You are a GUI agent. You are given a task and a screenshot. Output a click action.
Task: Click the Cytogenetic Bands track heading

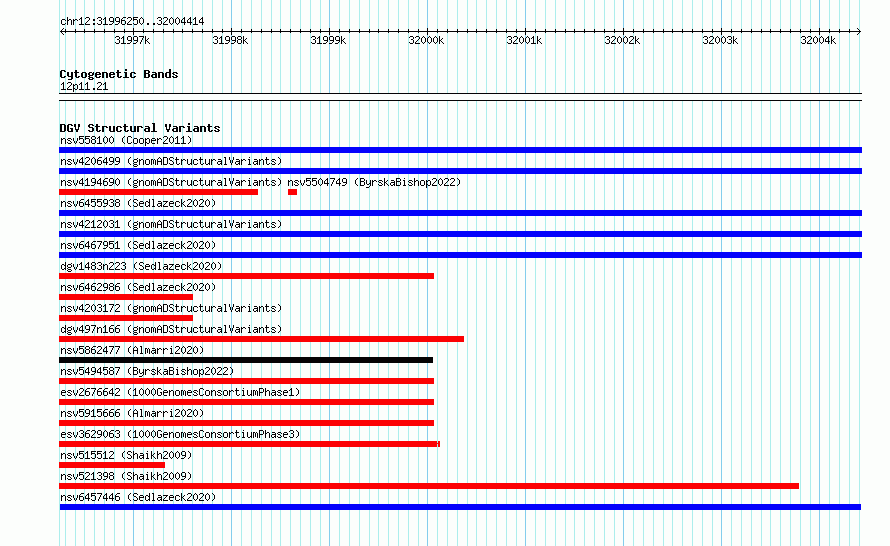[119, 74]
